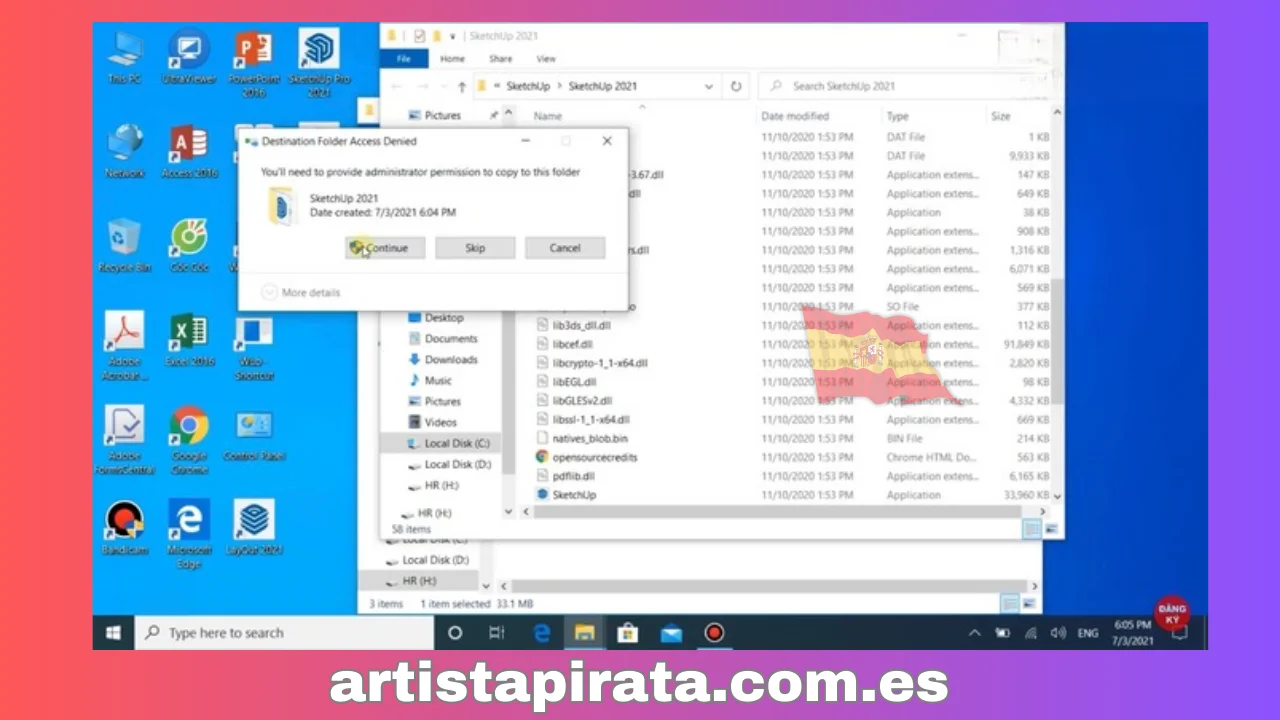Open the Share ribbon tab

[x=501, y=59]
